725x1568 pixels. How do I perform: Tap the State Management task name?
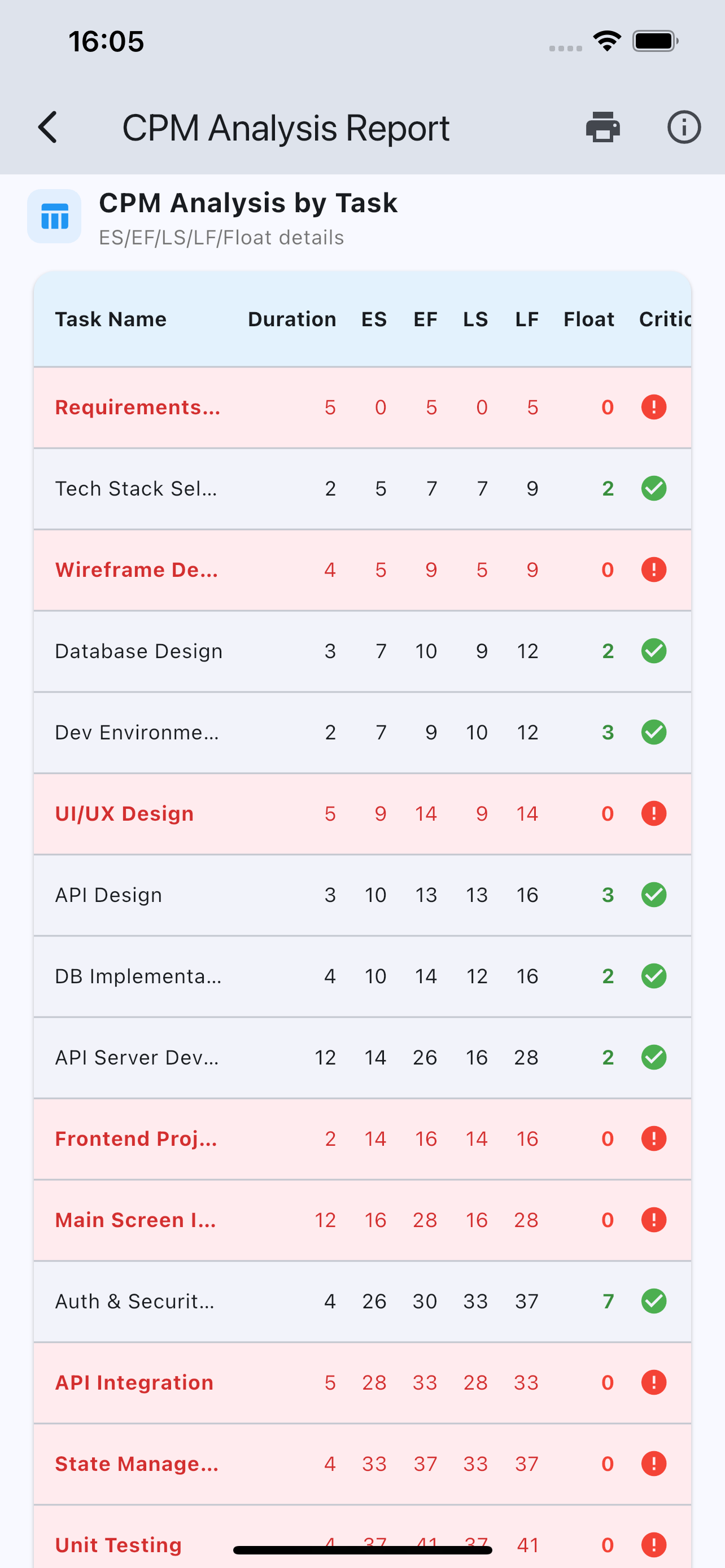click(136, 1464)
